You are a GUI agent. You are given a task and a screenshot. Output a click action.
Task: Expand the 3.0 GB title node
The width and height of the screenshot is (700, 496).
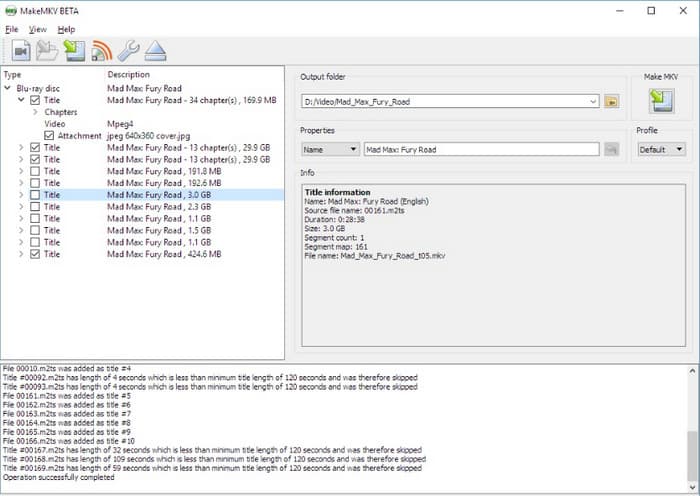(21, 195)
